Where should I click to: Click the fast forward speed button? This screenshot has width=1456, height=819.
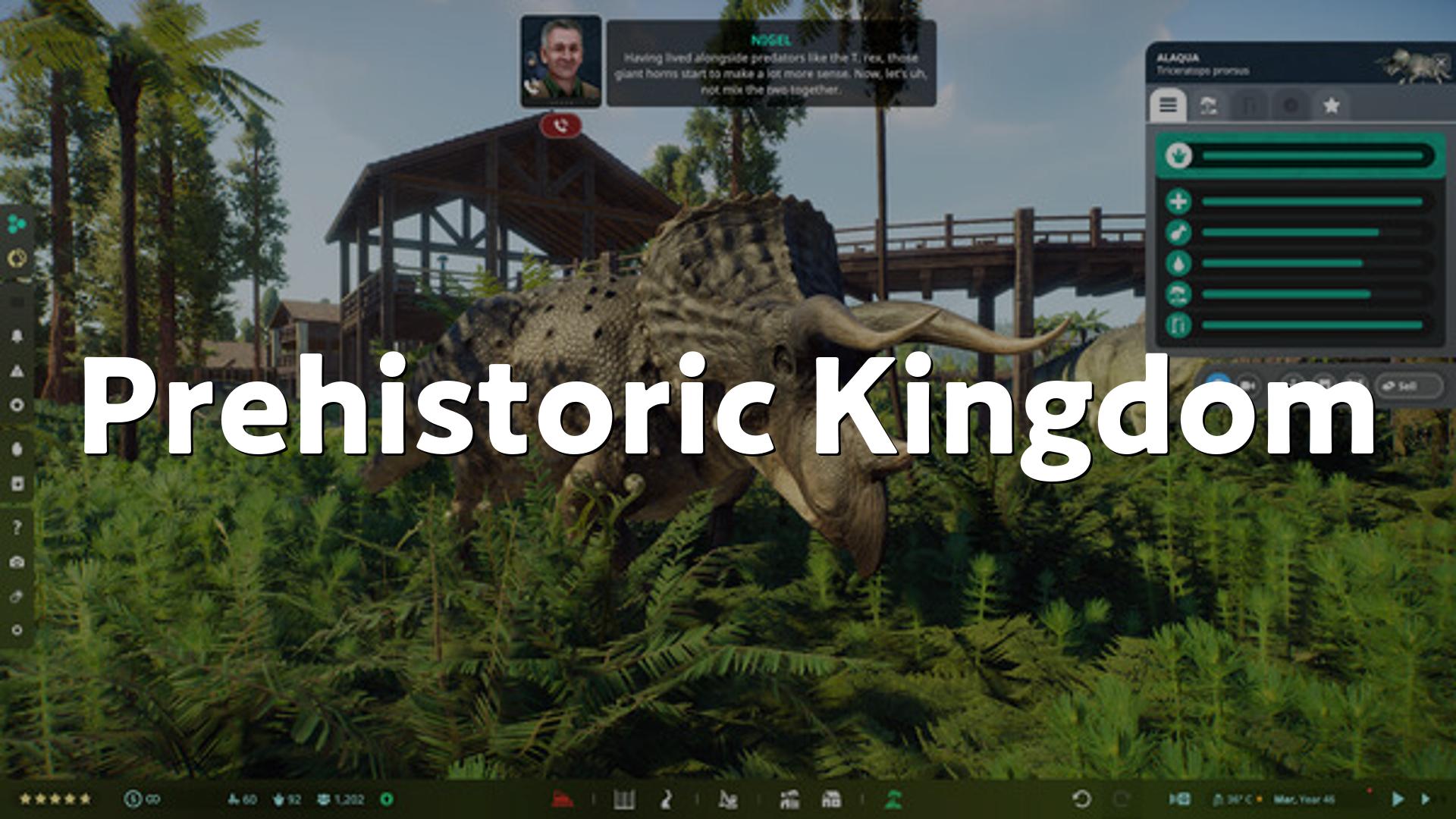(x=1426, y=799)
